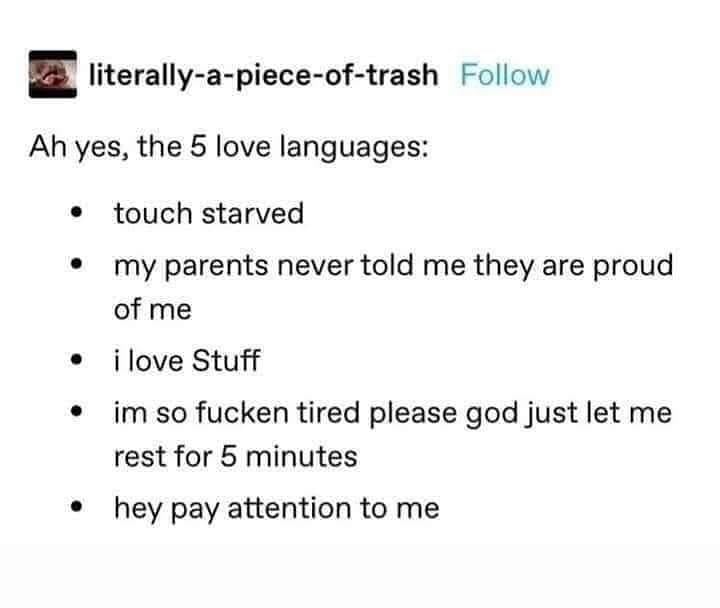Click the bullet next to 'i love Stuff'
This screenshot has width=720, height=608.
click(x=76, y=361)
